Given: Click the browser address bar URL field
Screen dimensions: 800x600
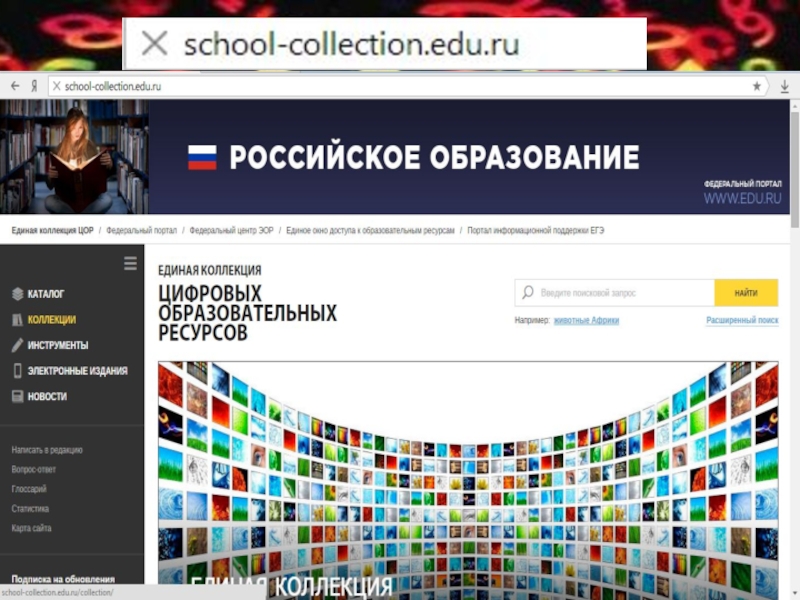Looking at the screenshot, I should (408, 86).
